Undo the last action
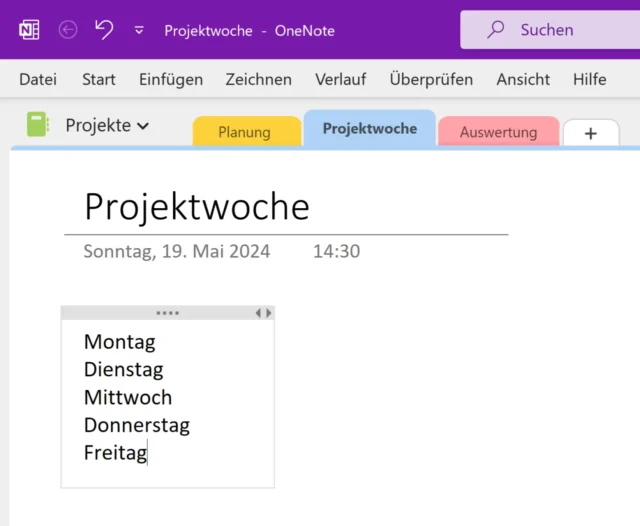Viewport: 640px width, 526px height. point(104,30)
